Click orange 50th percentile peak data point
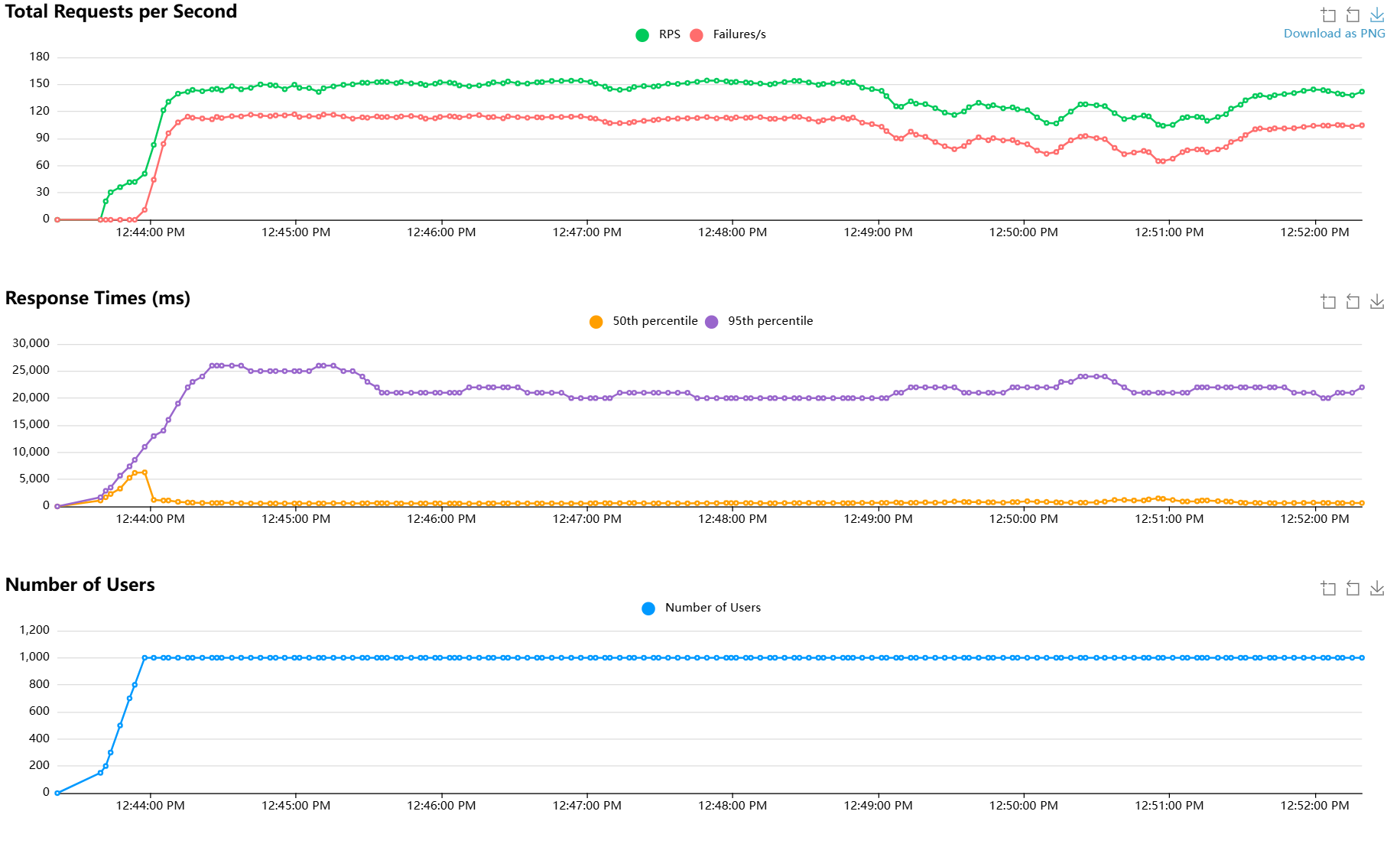 click(x=144, y=472)
